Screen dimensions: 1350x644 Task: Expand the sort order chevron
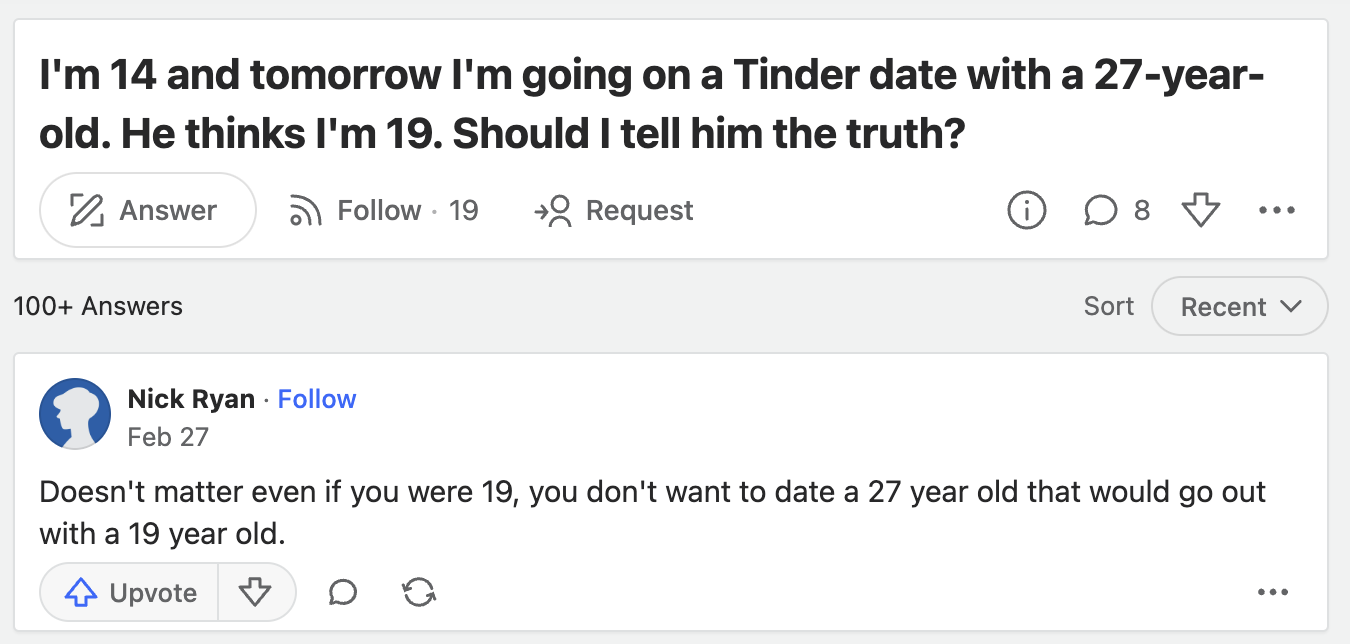(1291, 306)
